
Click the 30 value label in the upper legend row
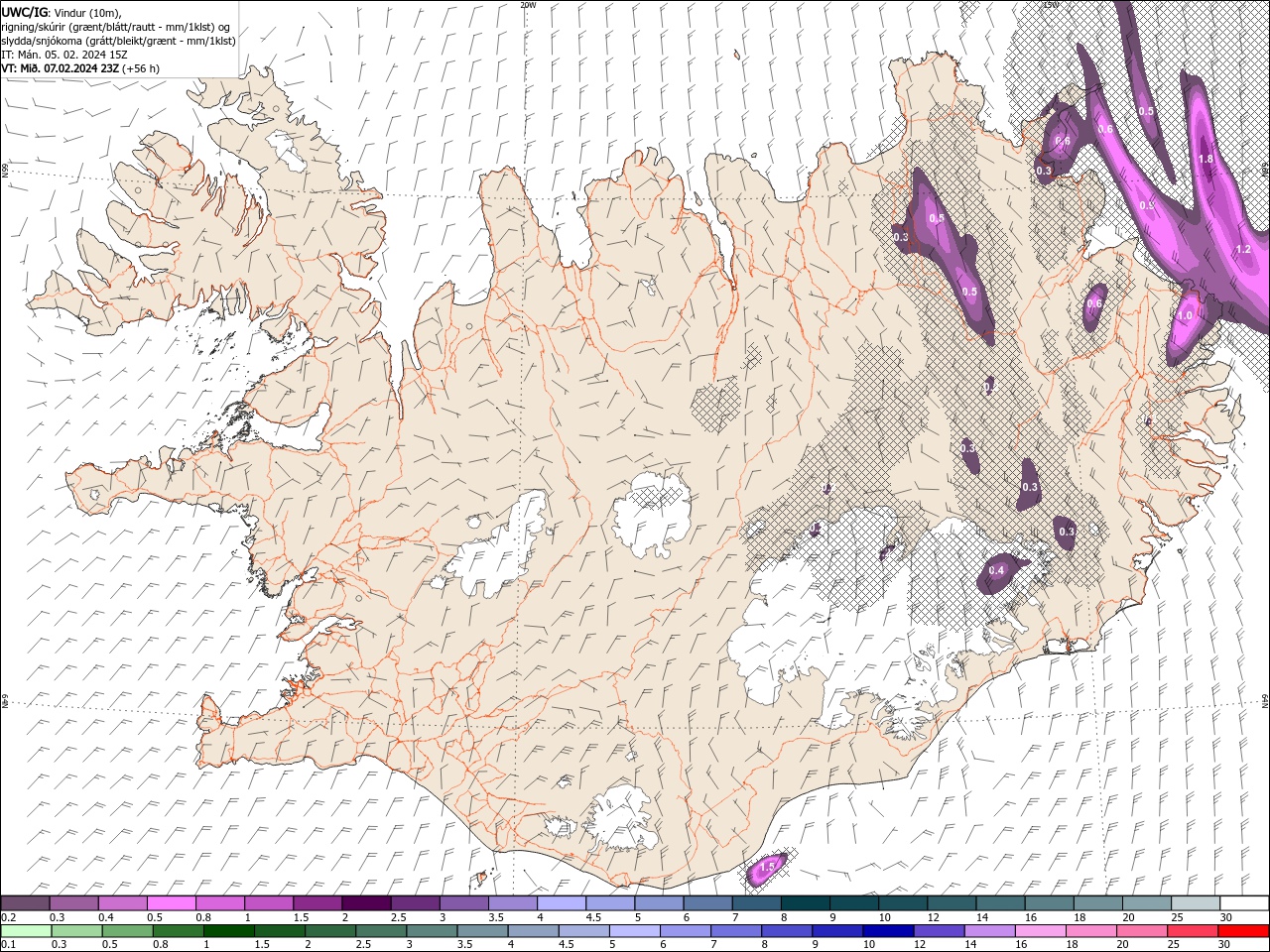[x=1225, y=917]
